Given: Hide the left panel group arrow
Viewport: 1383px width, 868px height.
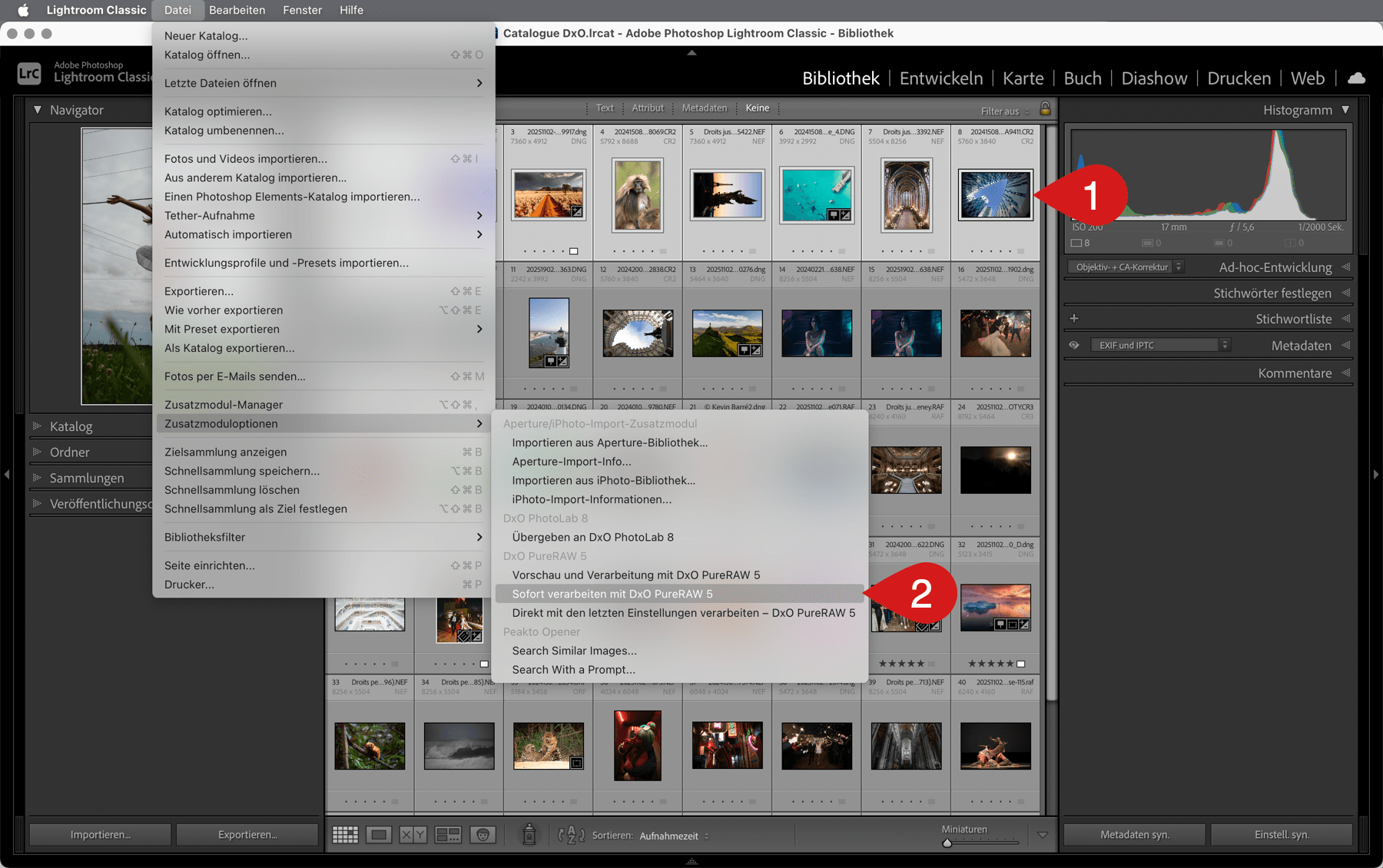Looking at the screenshot, I should 7,475.
